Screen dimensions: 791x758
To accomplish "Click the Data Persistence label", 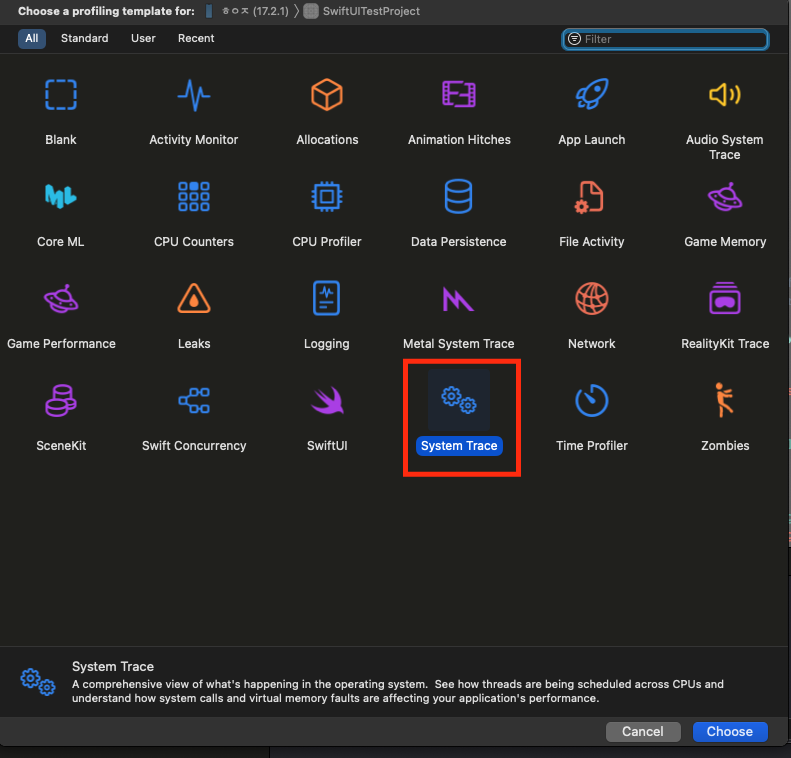I will [x=459, y=242].
